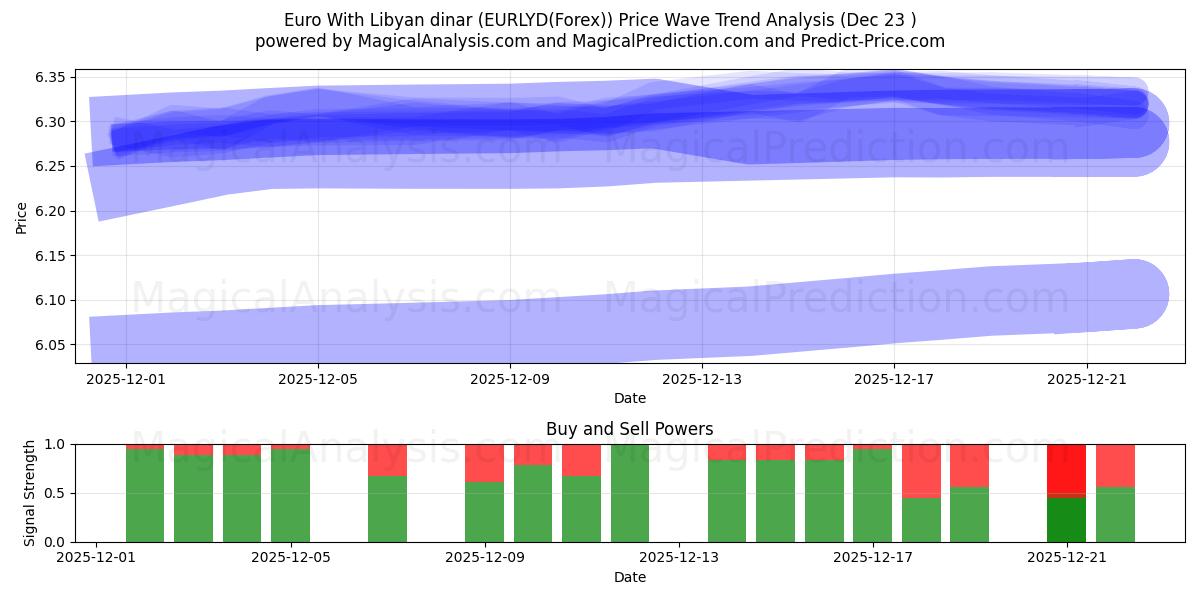
Task: Select the Signal Strength axis label
Action: tap(30, 492)
